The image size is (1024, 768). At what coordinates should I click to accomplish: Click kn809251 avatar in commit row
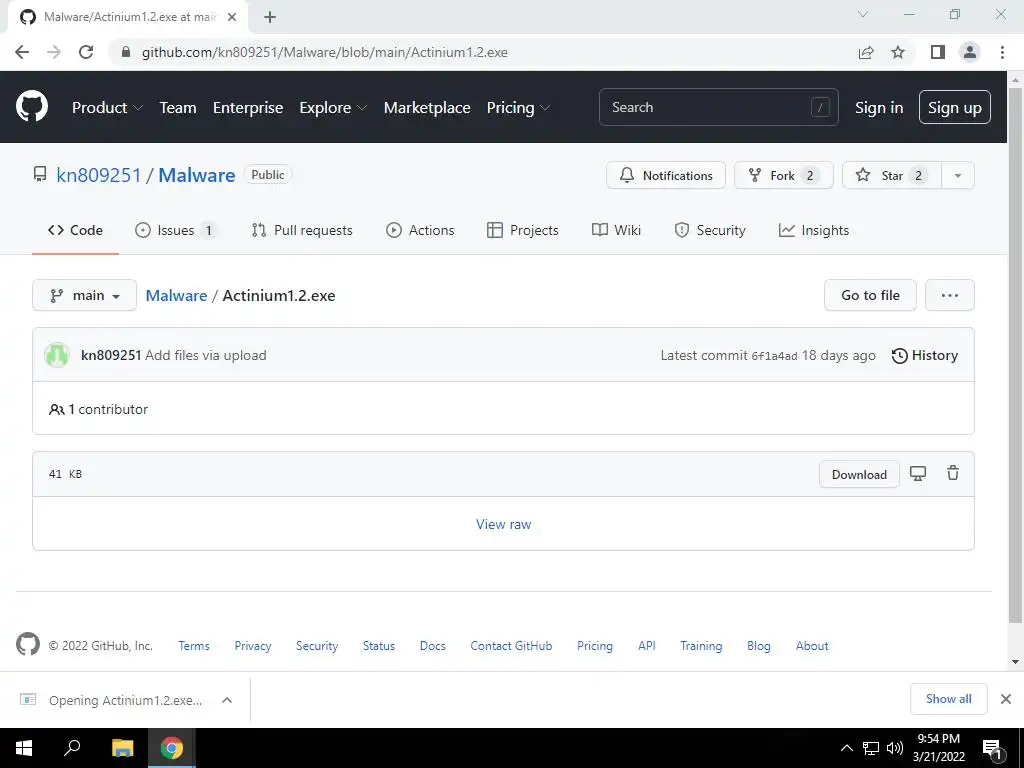point(57,355)
